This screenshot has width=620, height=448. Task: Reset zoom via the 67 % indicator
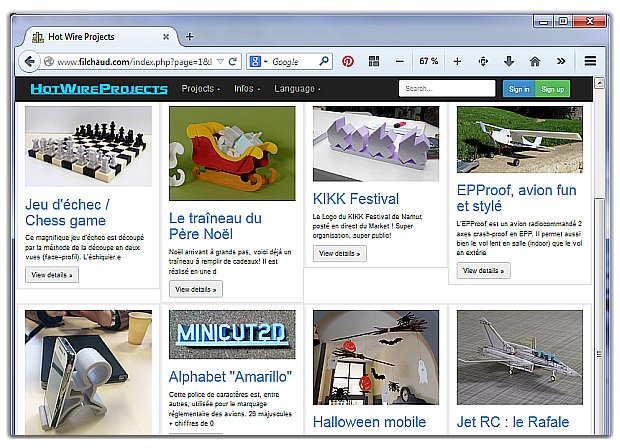pos(429,61)
